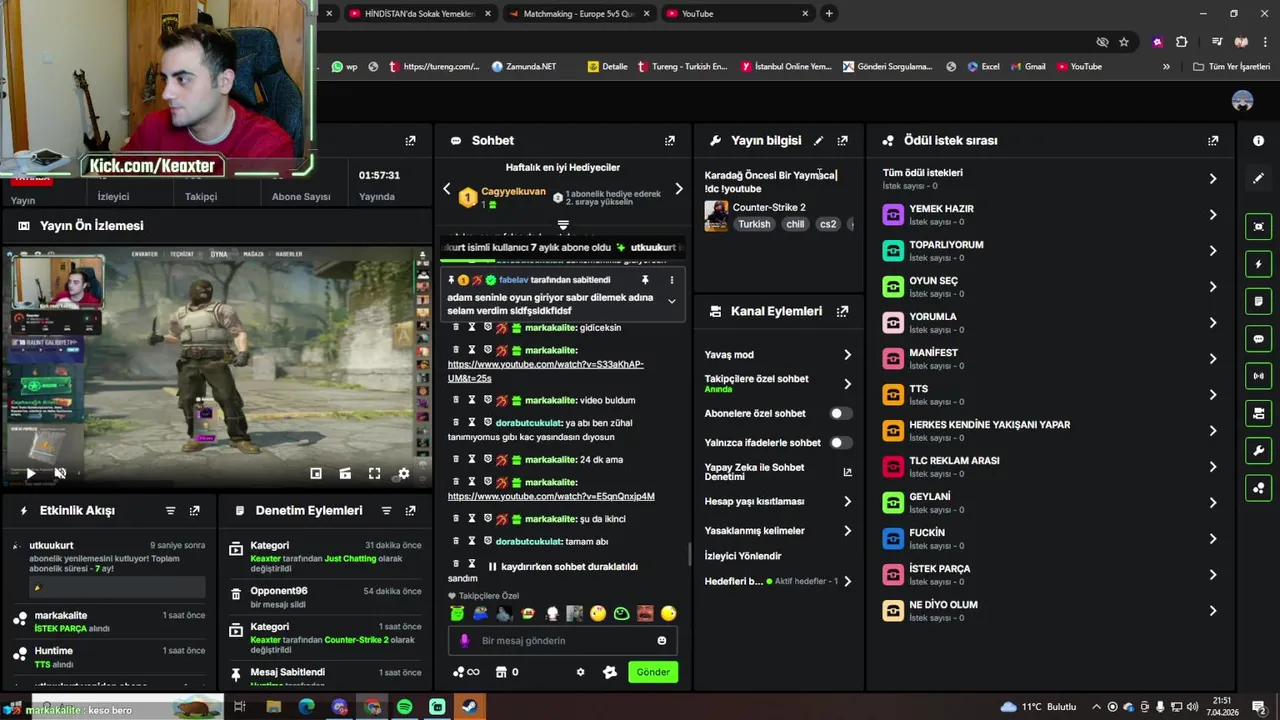Pop out the Kanal Eylemleri panel
This screenshot has height=720, width=1280.
tap(842, 311)
